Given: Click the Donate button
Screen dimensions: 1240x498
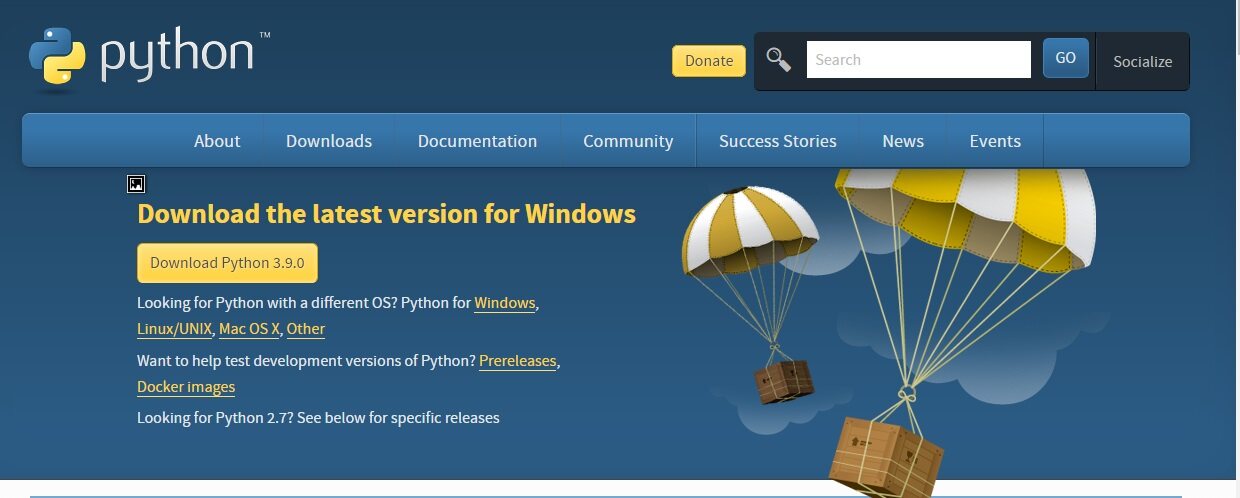Looking at the screenshot, I should coord(709,61).
